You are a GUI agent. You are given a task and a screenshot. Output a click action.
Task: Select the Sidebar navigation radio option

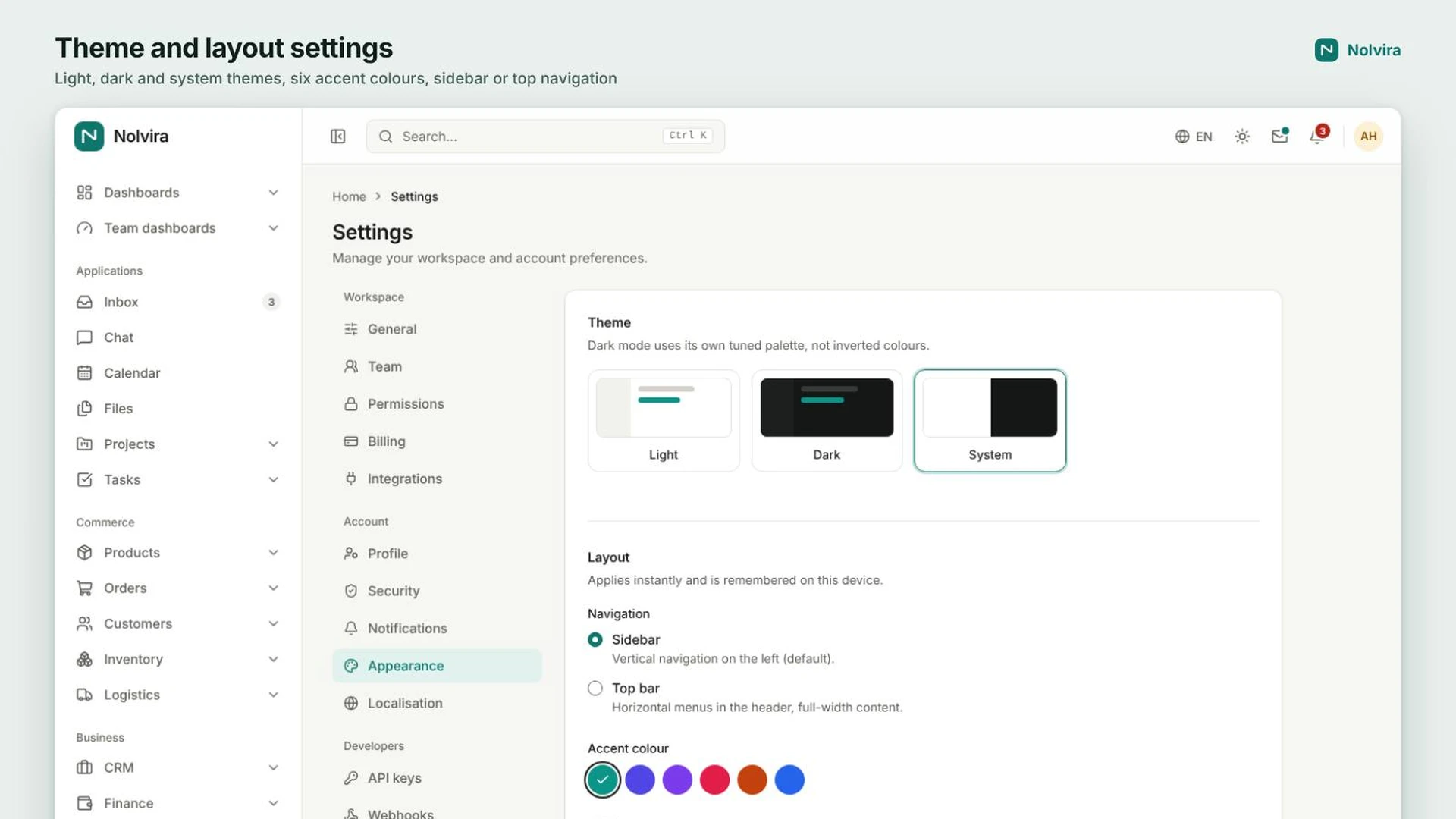coord(595,640)
